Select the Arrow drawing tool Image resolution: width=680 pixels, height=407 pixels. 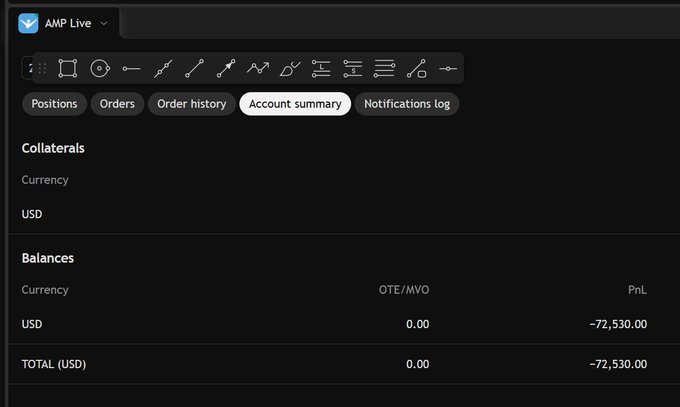226,69
